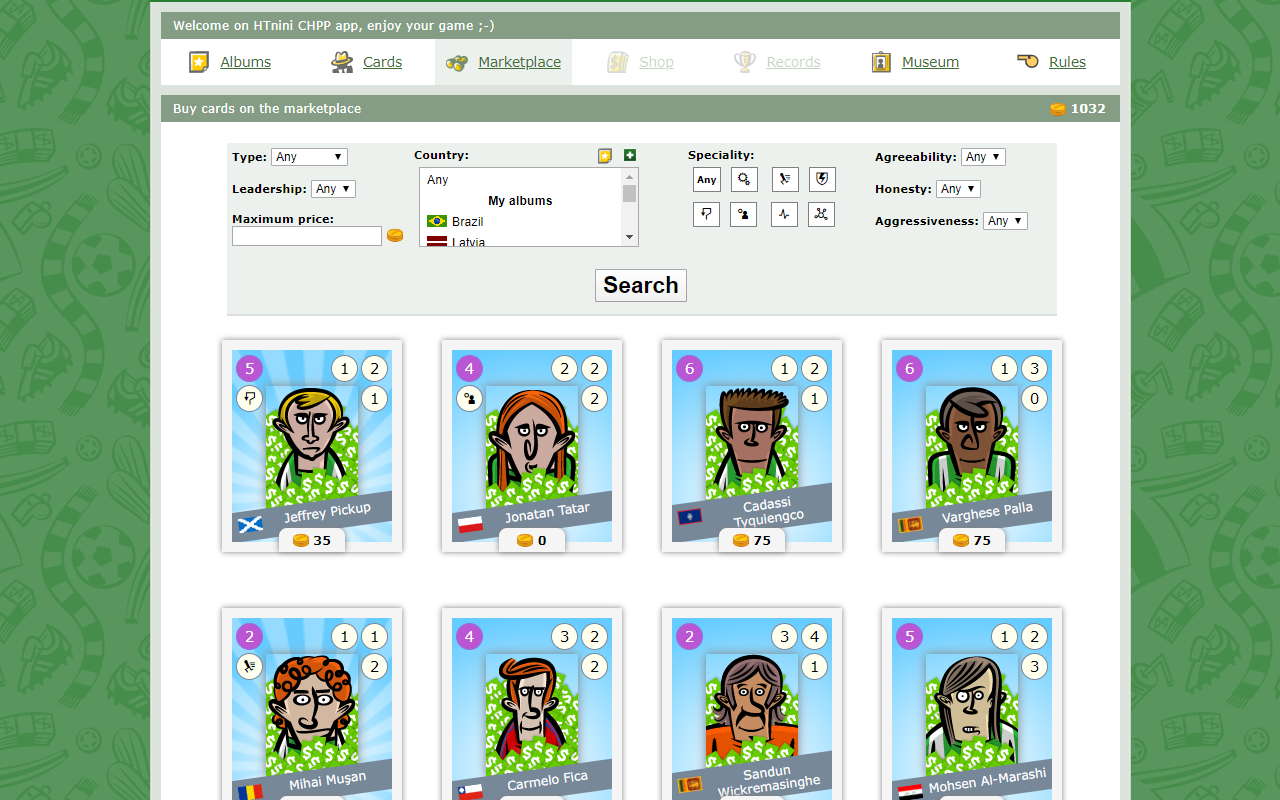
Task: Open the Agreeability dropdown
Action: point(983,157)
